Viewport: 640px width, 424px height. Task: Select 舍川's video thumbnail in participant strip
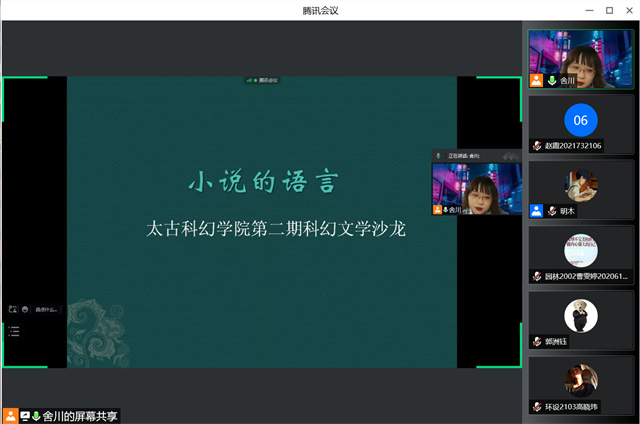pyautogui.click(x=580, y=58)
